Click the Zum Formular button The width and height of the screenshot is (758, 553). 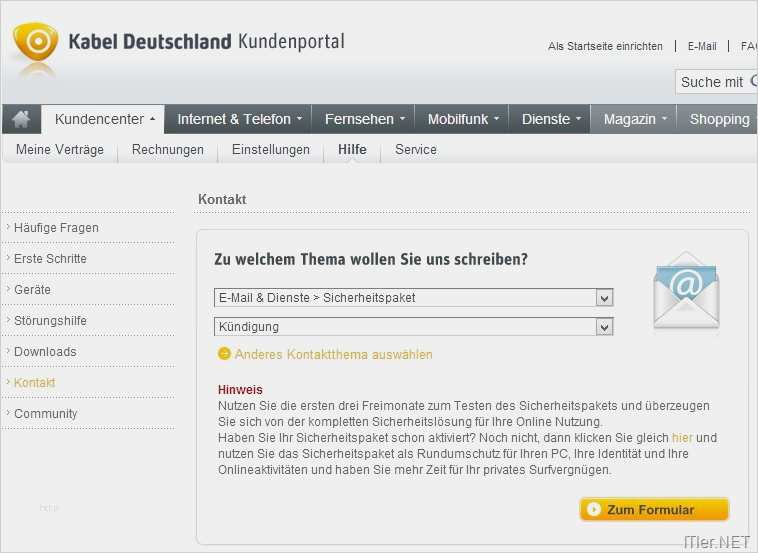click(654, 509)
